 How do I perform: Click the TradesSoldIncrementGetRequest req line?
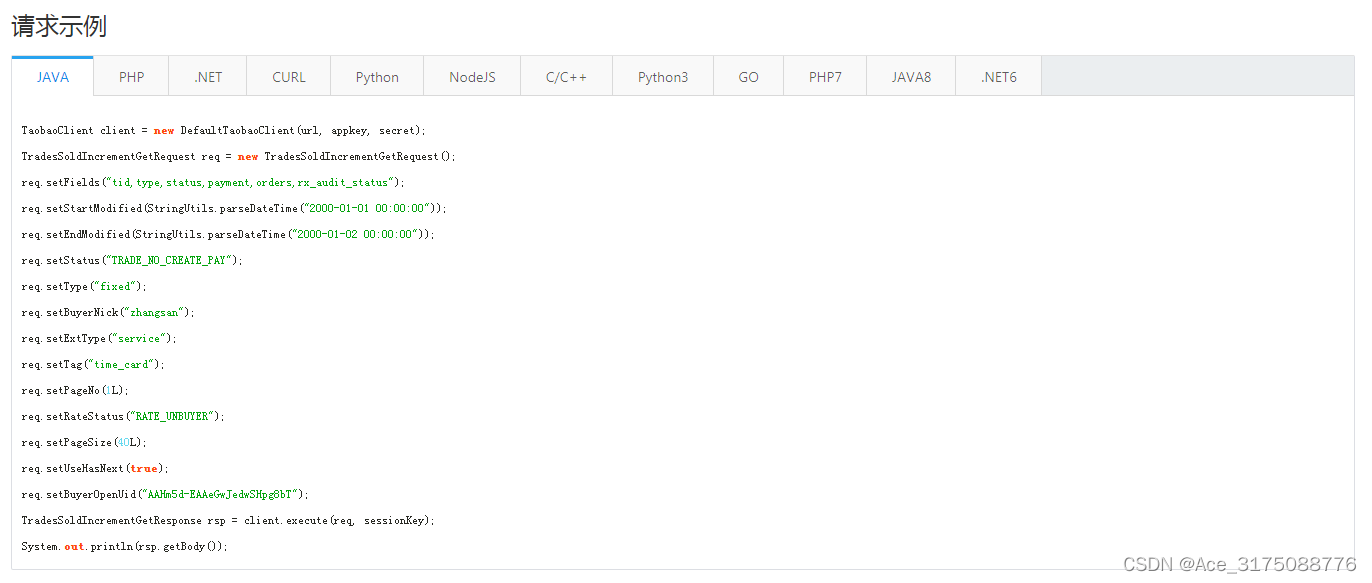tap(238, 156)
